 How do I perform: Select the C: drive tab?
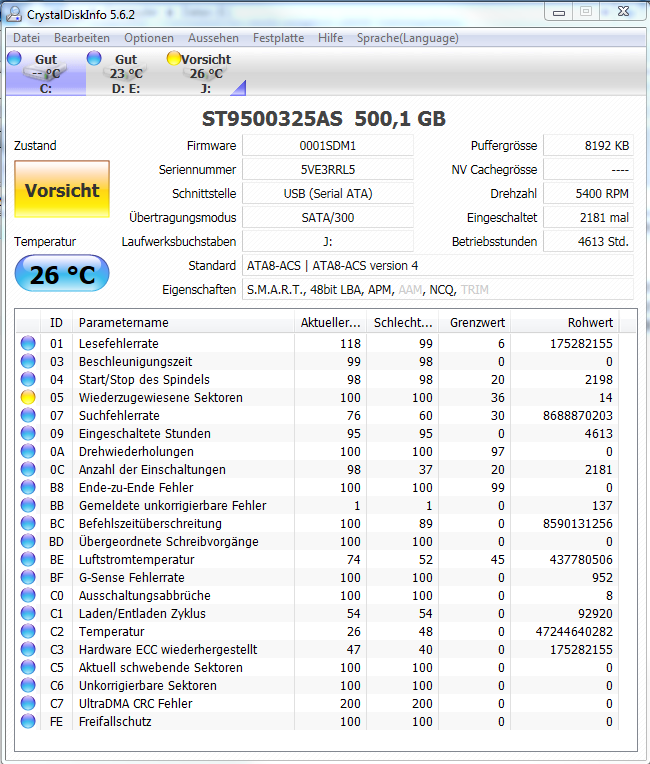(x=46, y=73)
